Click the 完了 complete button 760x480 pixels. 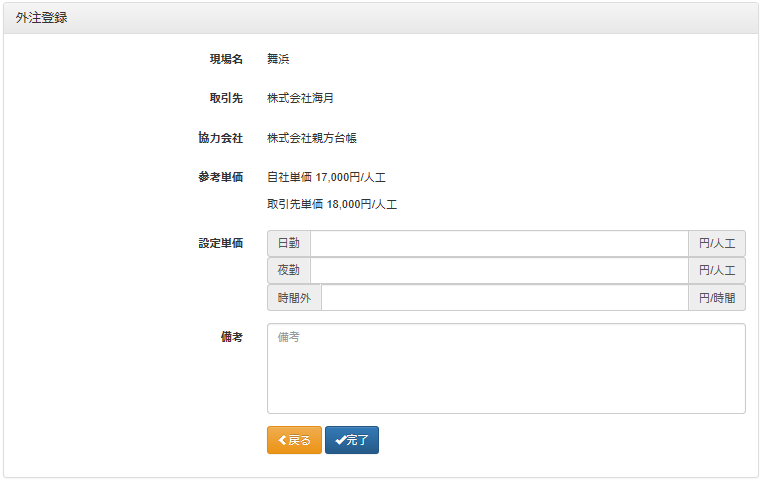coord(352,440)
